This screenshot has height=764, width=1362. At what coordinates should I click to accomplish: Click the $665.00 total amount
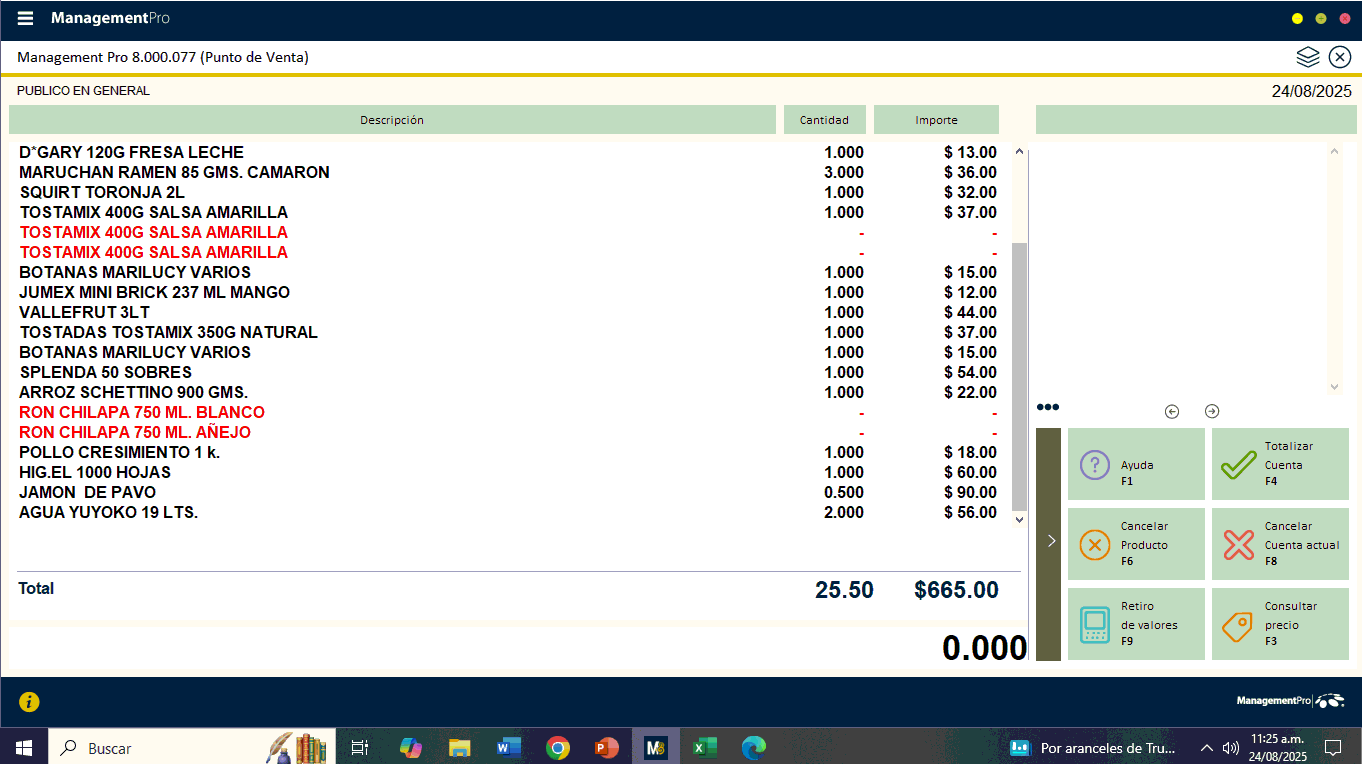(956, 590)
